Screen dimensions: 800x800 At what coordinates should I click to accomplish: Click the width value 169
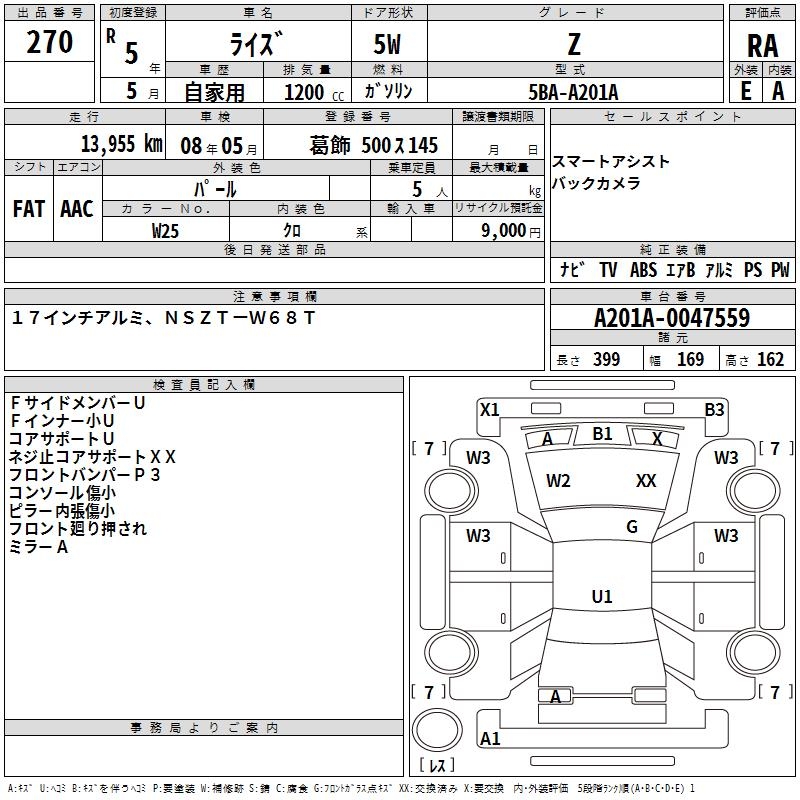click(x=690, y=360)
